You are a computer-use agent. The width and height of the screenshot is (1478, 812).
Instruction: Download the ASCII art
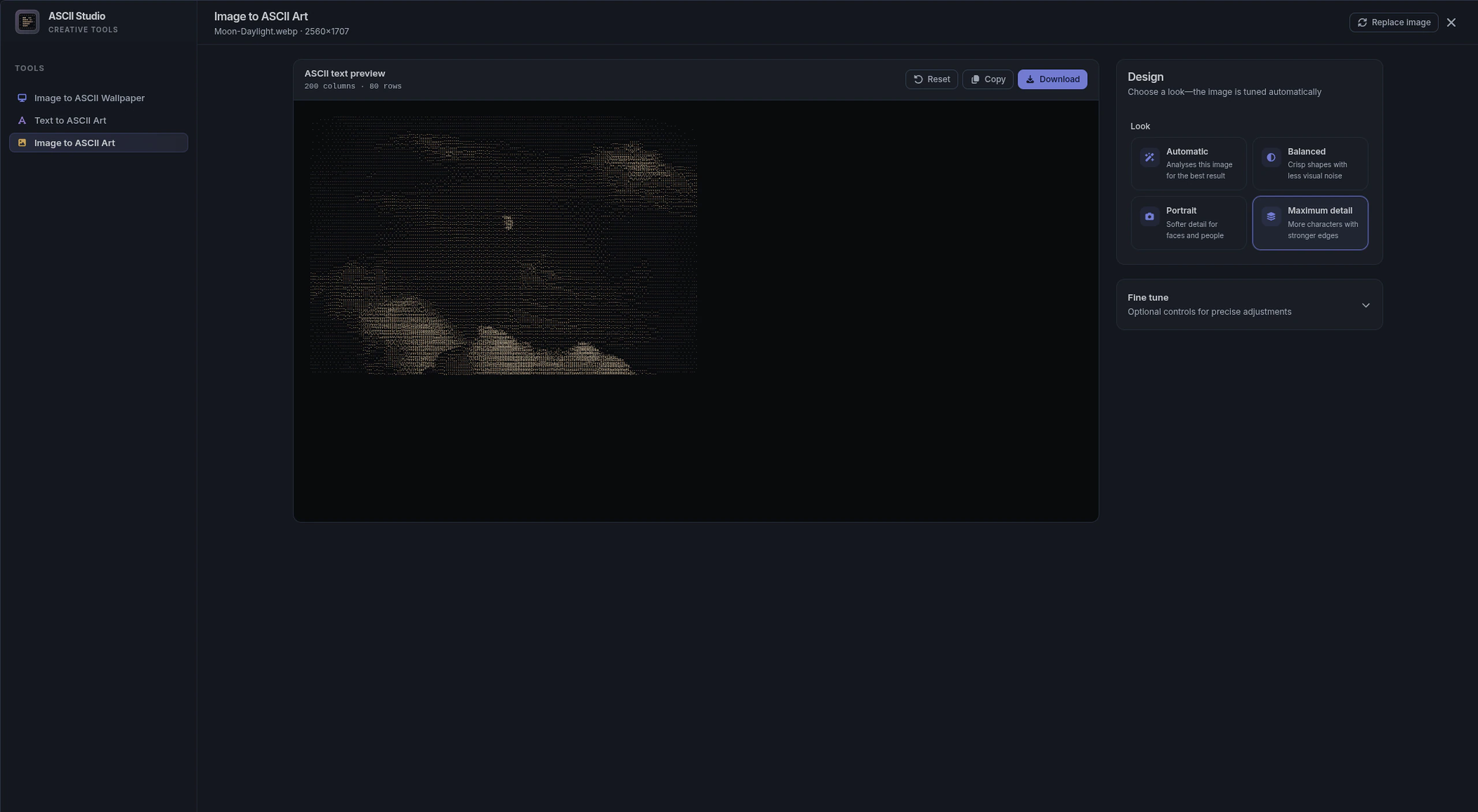1052,79
